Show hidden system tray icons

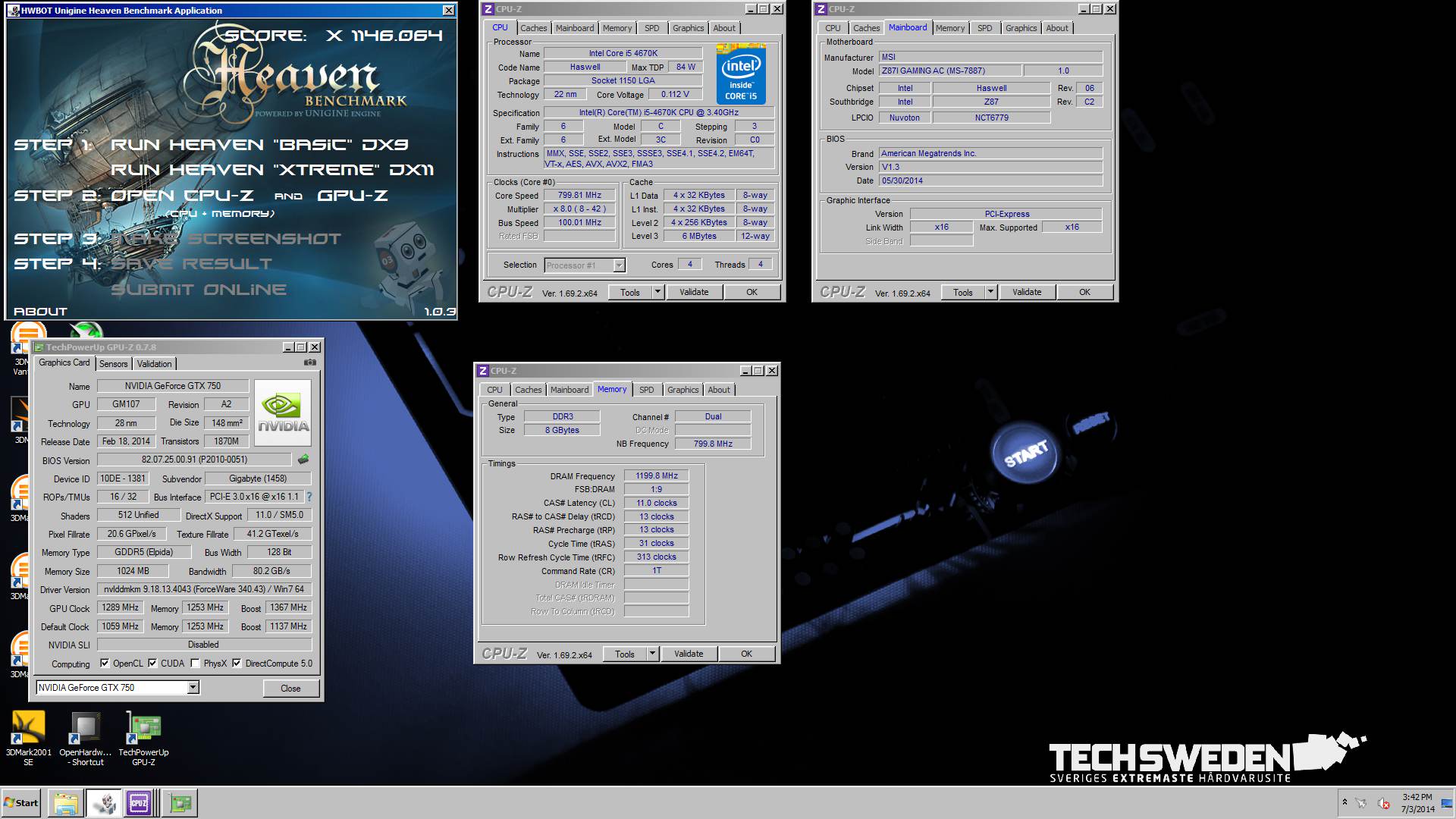coord(1345,802)
